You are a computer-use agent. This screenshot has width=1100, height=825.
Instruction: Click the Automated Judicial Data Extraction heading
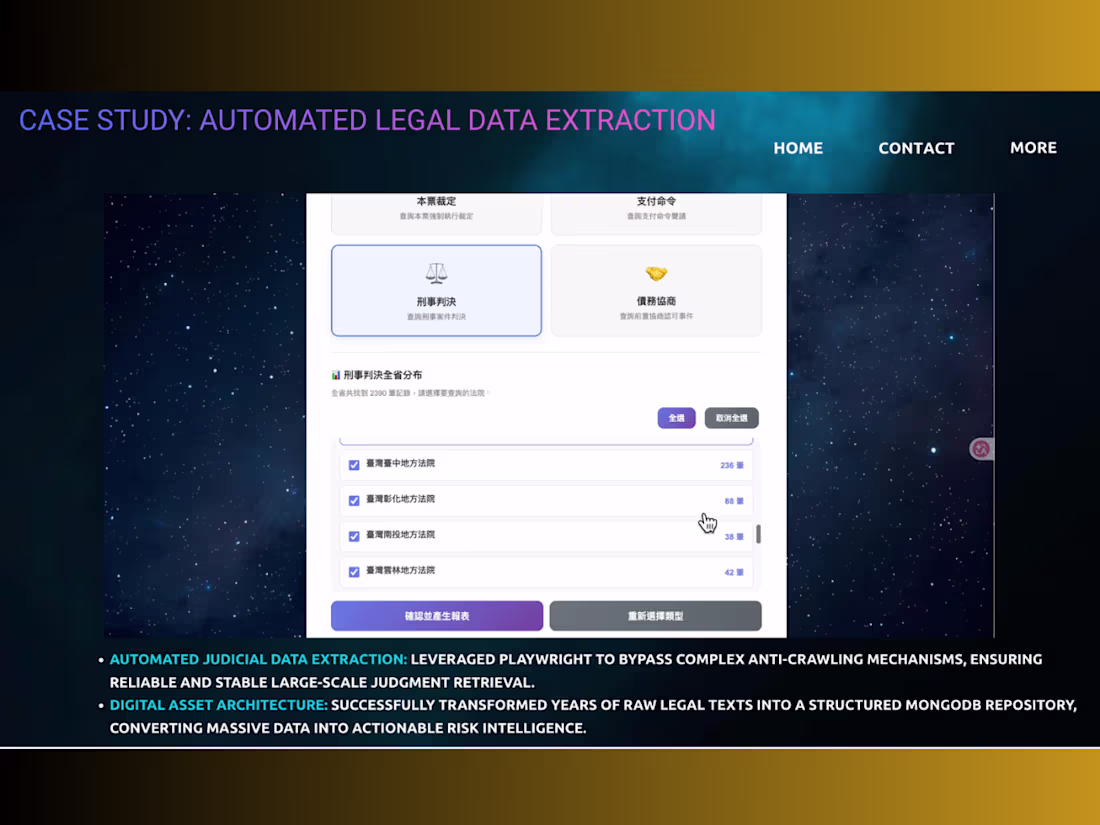point(258,659)
